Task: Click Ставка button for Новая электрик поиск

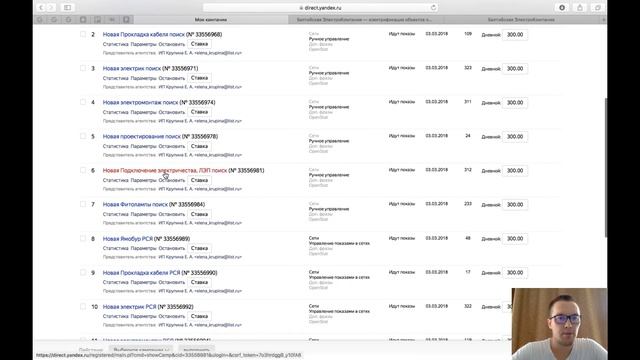Action: coord(199,78)
